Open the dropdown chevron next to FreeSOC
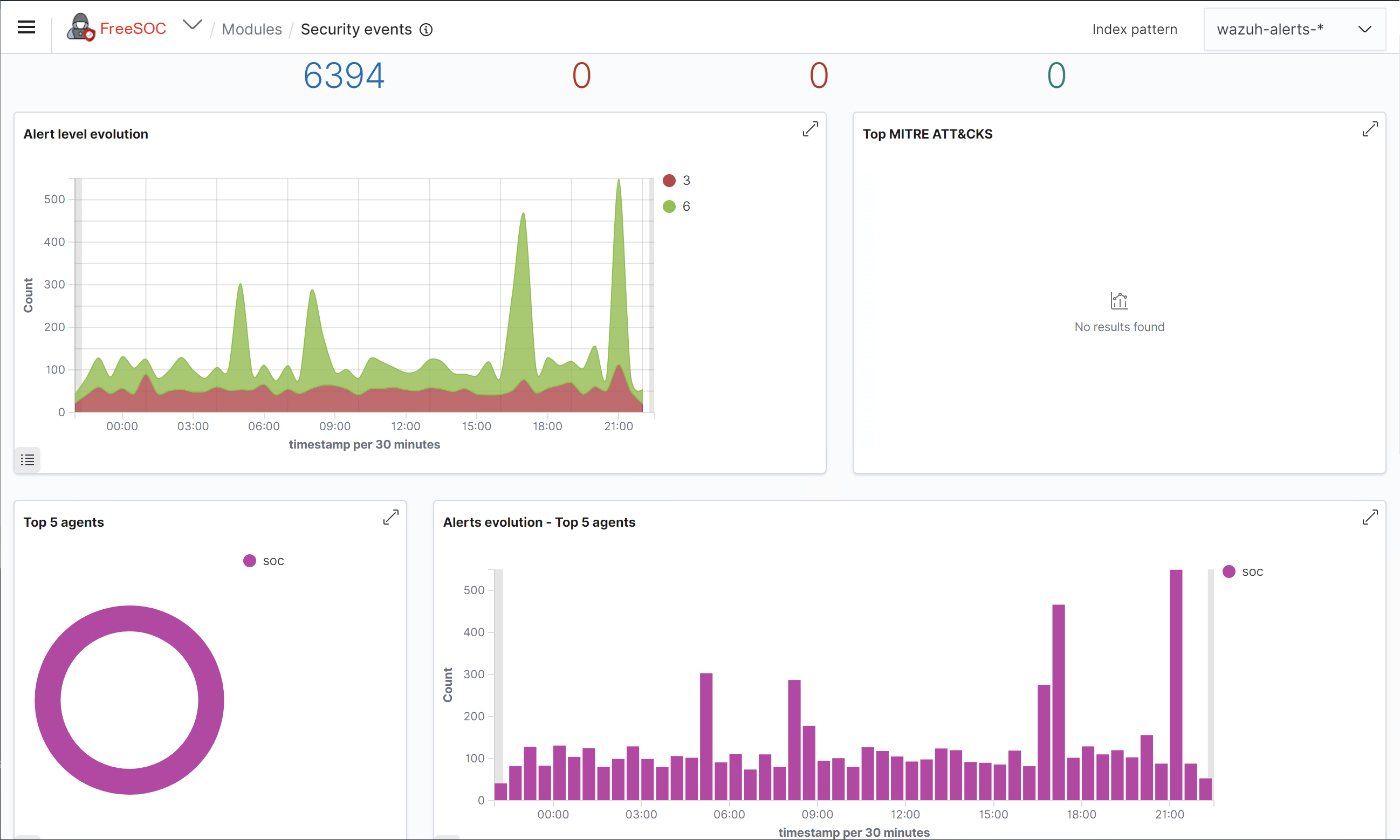Screen dimensions: 1400x840 point(193,25)
